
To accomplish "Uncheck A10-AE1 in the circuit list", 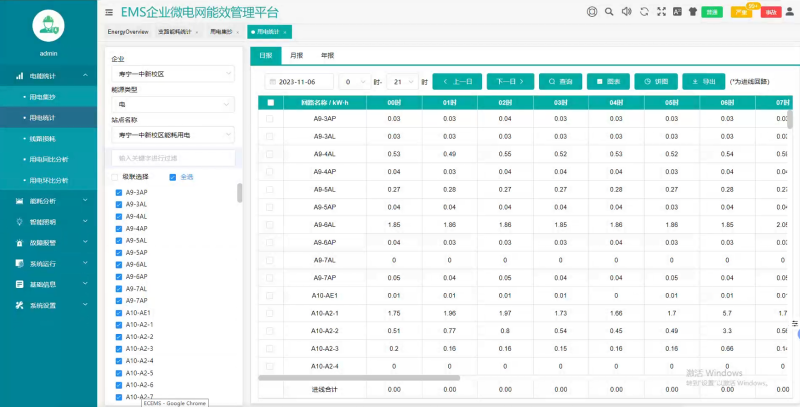I will click(x=119, y=313).
